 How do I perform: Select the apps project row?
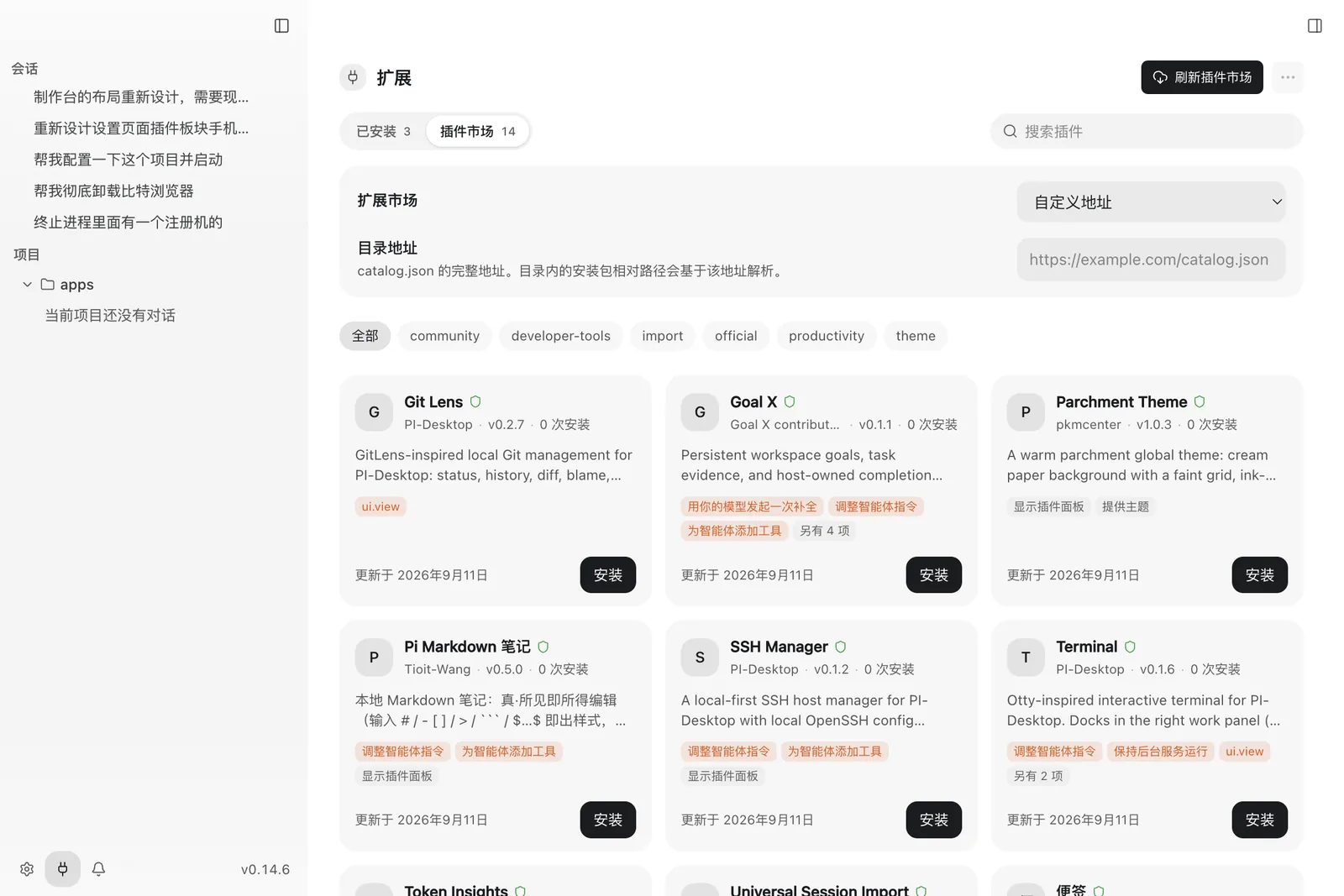[154, 285]
